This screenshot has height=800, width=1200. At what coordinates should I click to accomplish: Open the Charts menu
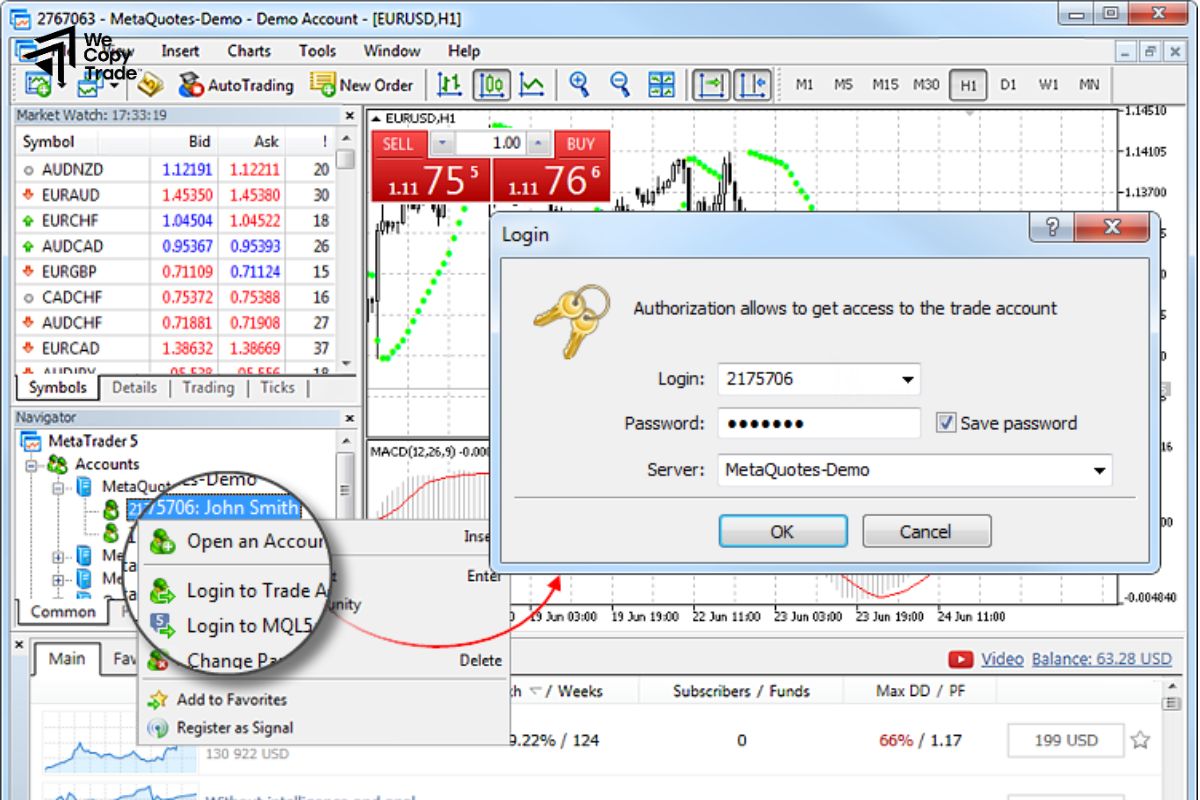coord(248,51)
